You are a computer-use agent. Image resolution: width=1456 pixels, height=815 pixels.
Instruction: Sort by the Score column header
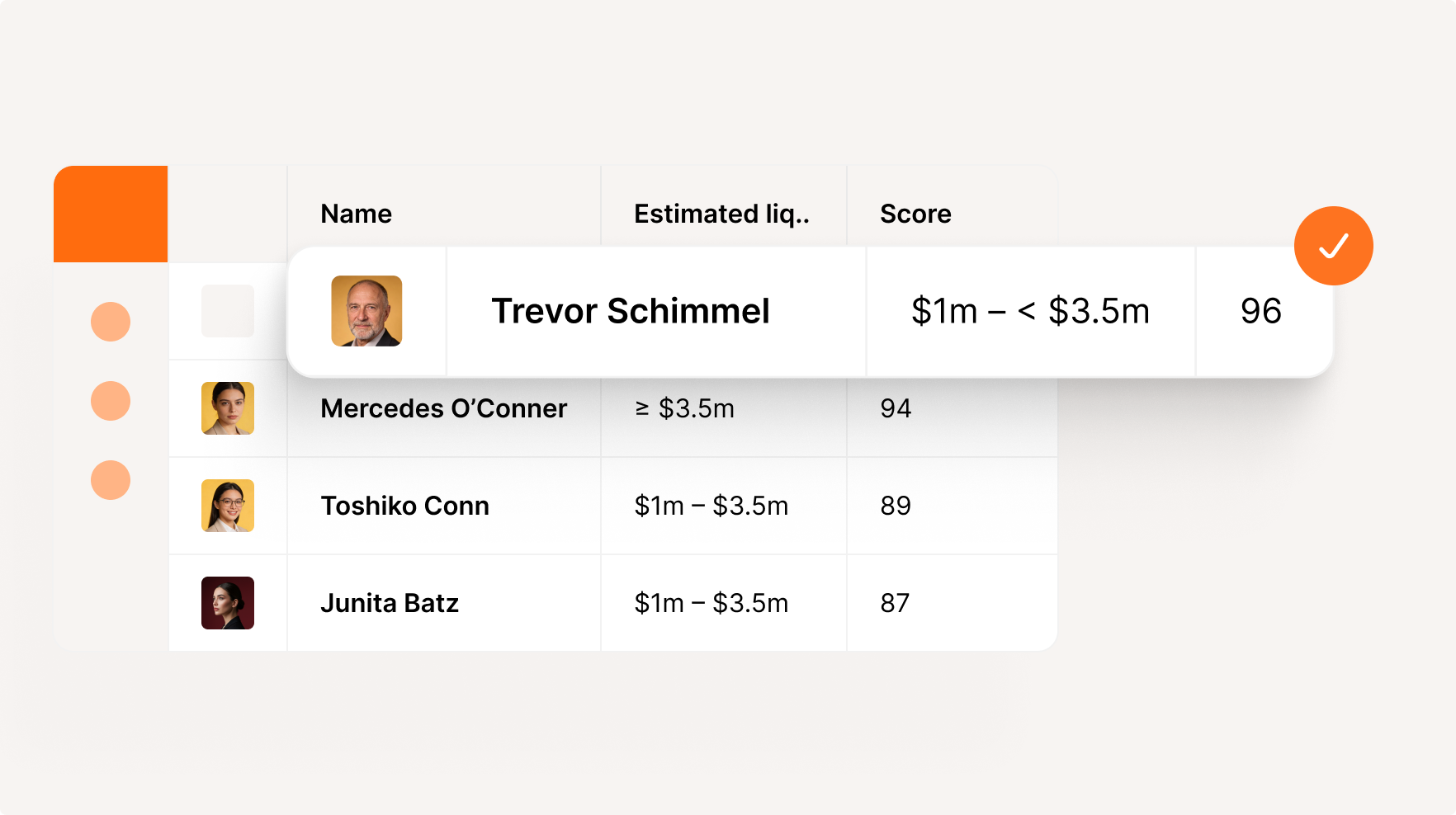[915, 214]
